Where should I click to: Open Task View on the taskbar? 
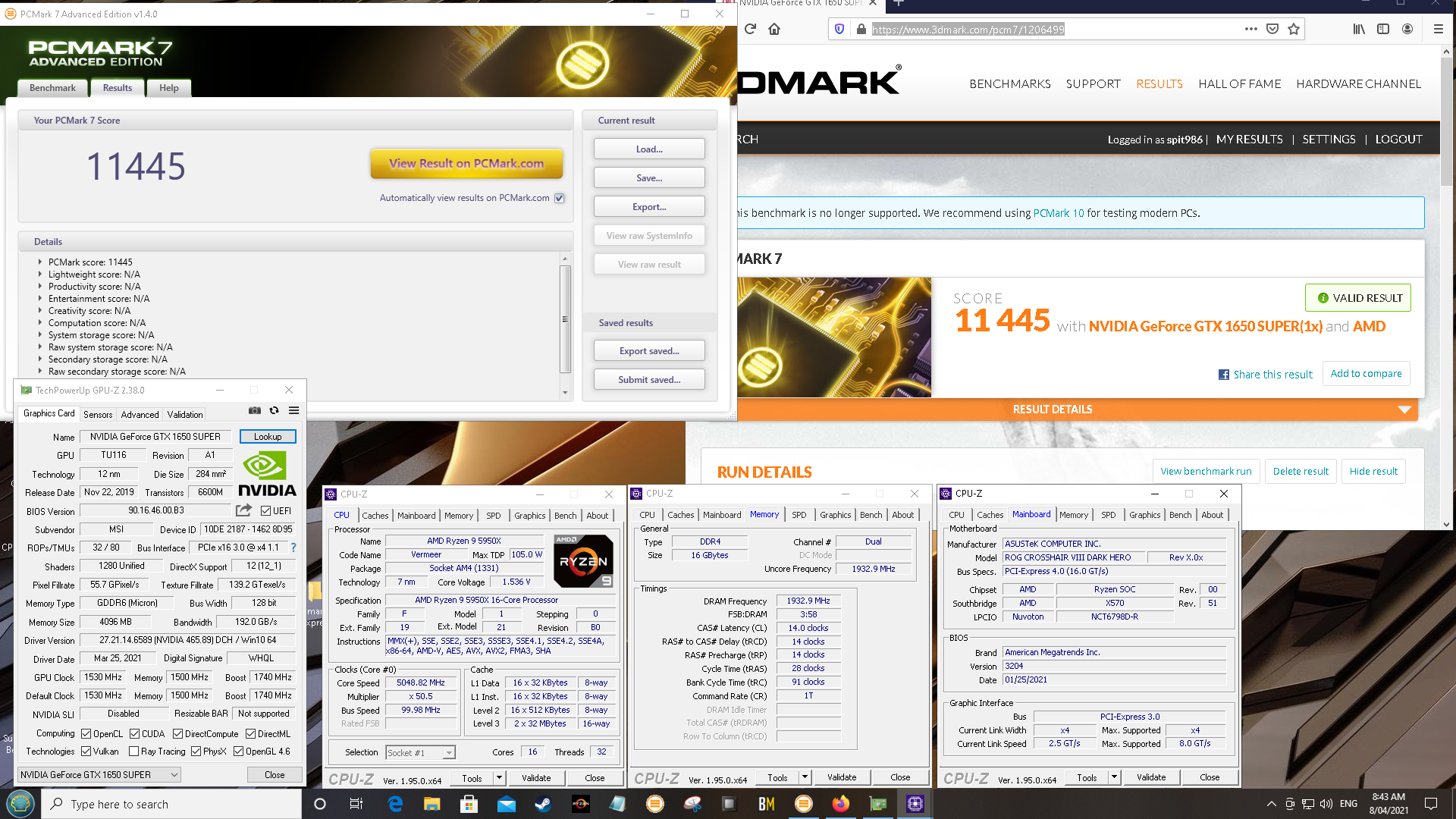click(356, 804)
